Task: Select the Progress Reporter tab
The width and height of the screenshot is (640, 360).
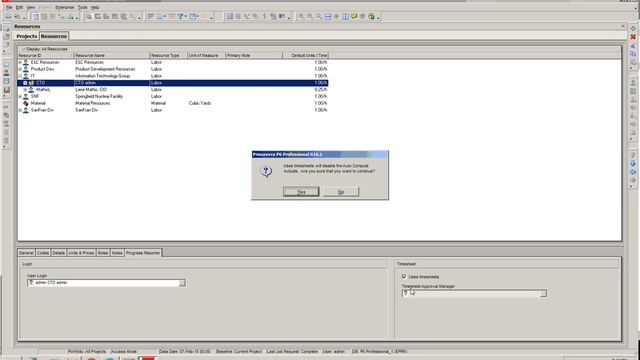Action: (x=143, y=253)
